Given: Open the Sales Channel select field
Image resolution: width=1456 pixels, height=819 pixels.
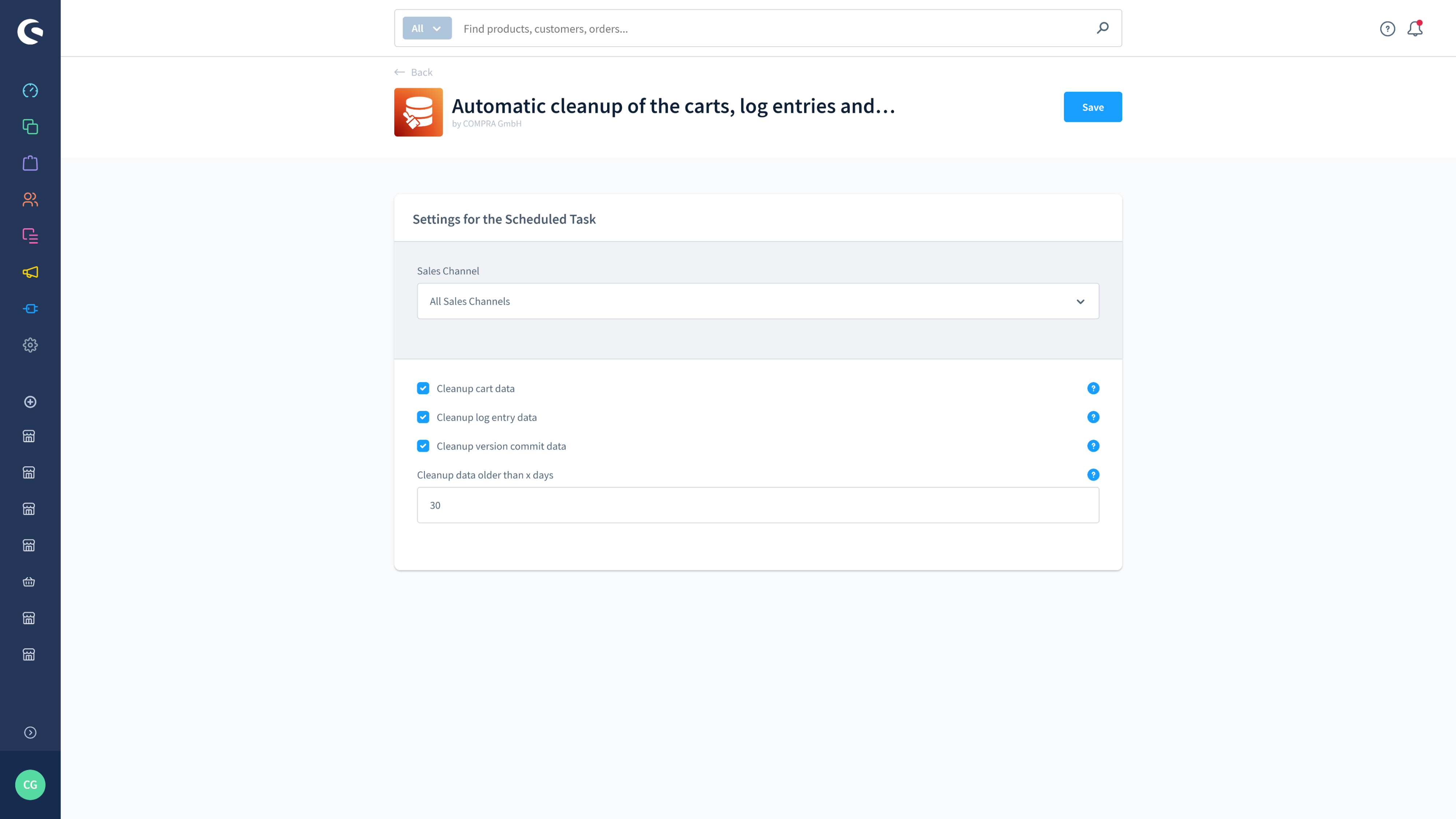Looking at the screenshot, I should 758,301.
